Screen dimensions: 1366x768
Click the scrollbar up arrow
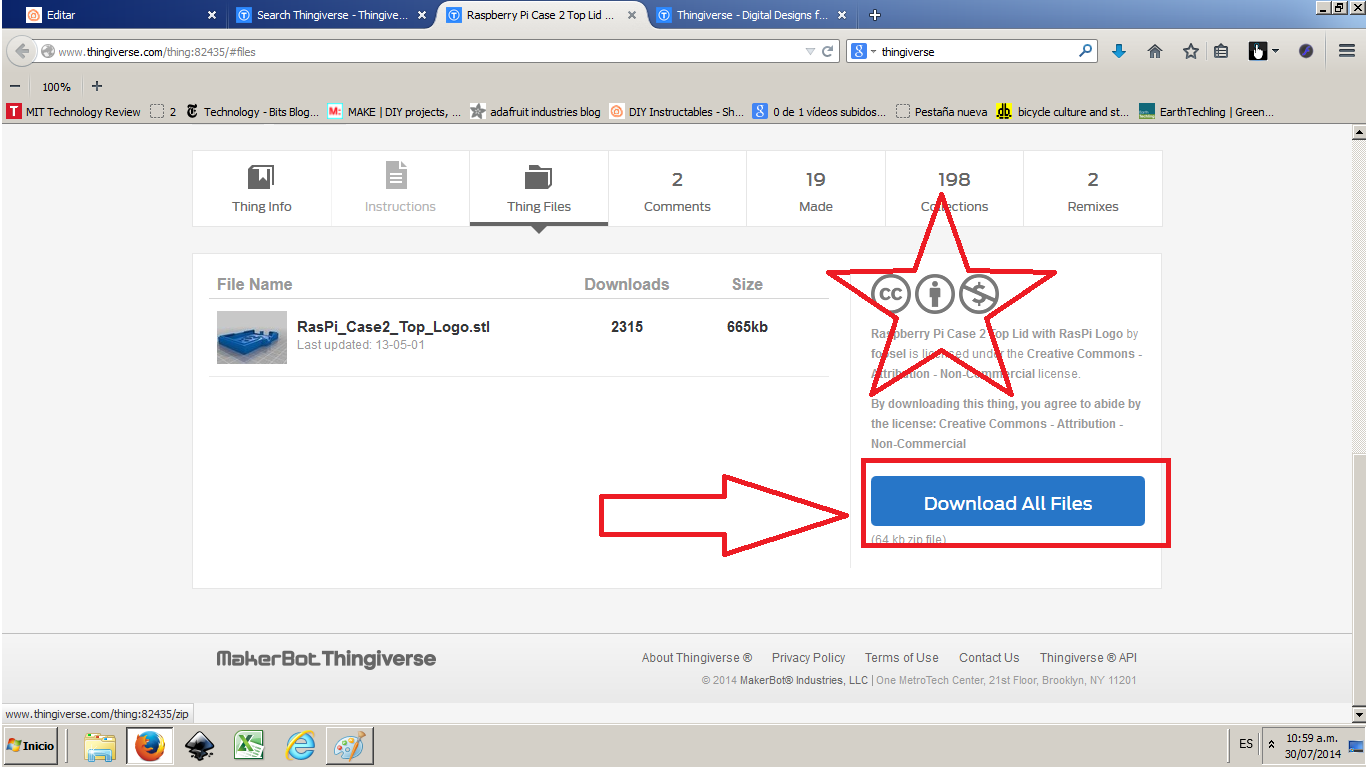point(1358,132)
